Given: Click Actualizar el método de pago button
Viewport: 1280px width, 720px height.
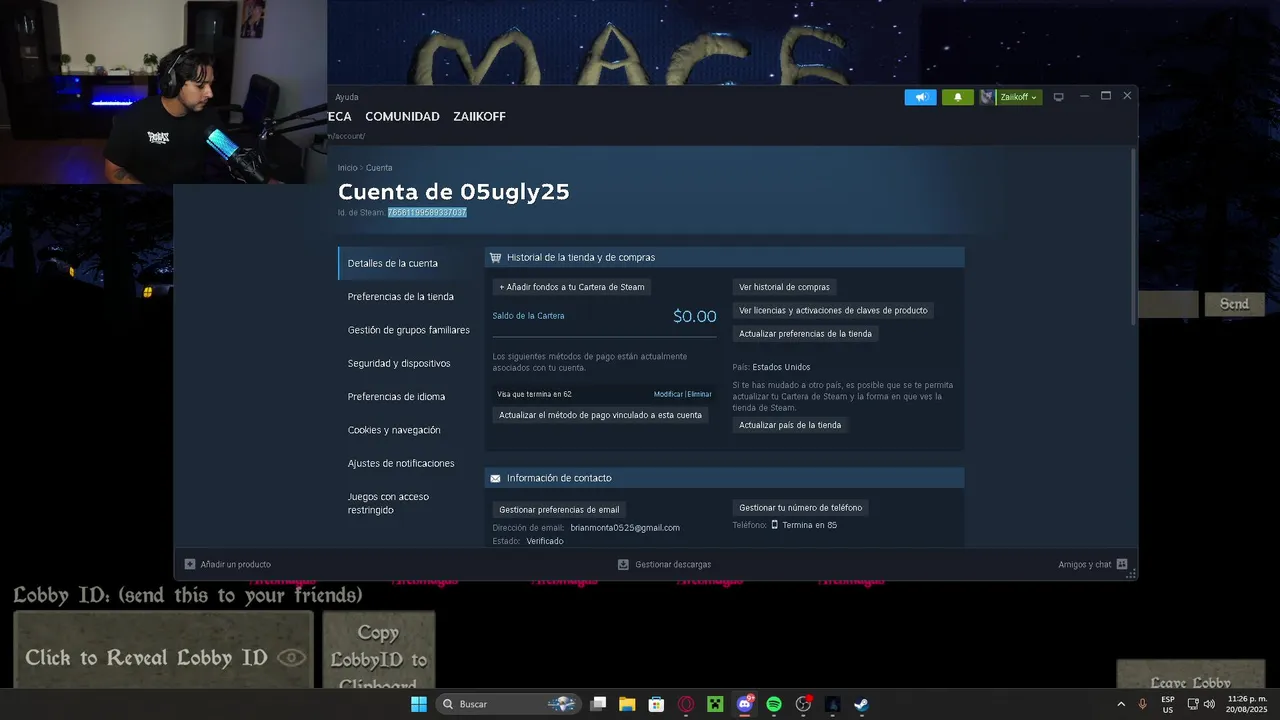Looking at the screenshot, I should pos(600,415).
